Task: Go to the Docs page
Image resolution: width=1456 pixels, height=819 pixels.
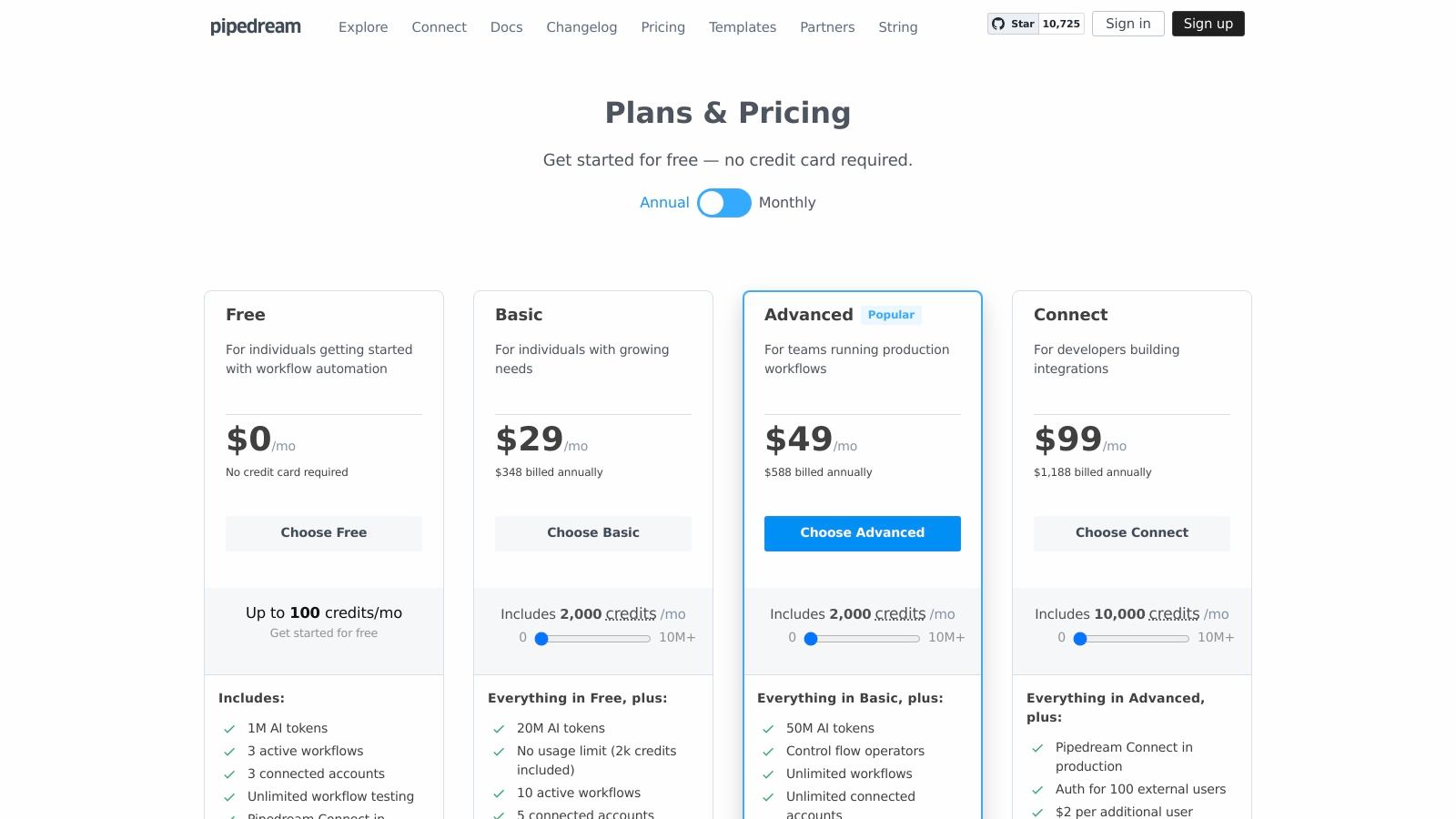Action: tap(506, 27)
